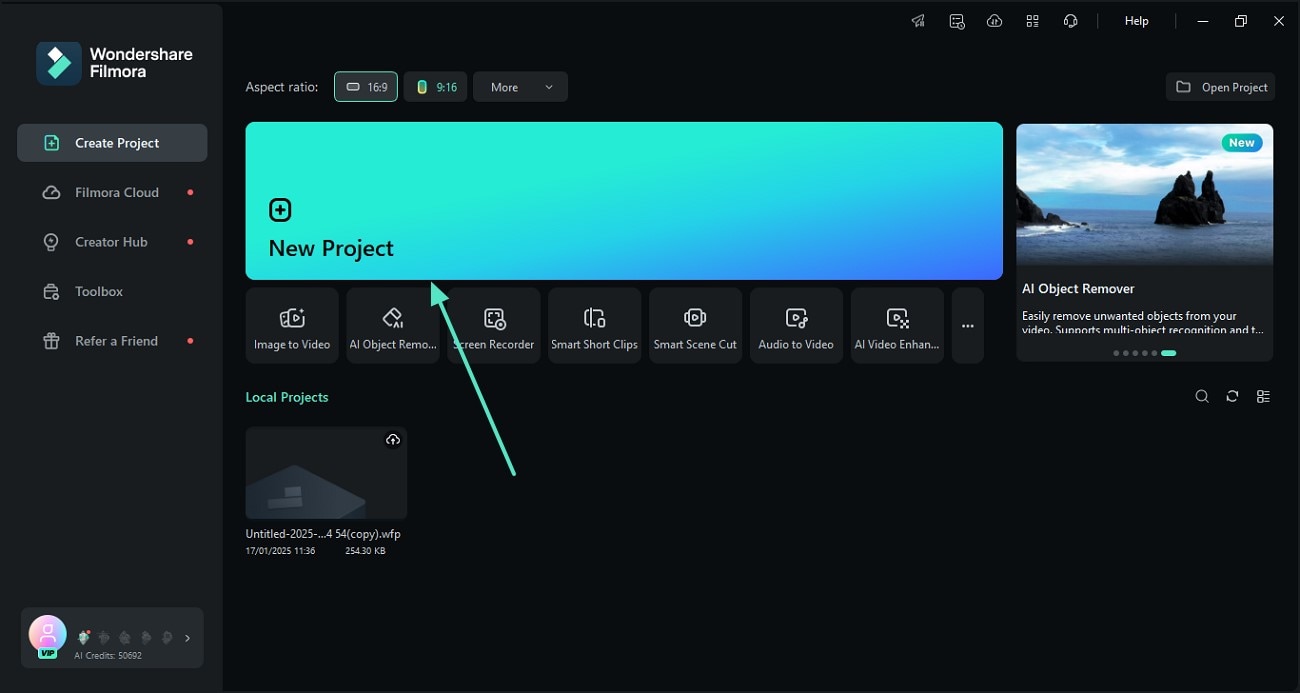This screenshot has height=693, width=1300.
Task: Click the paper plane feedback icon
Action: [x=918, y=21]
